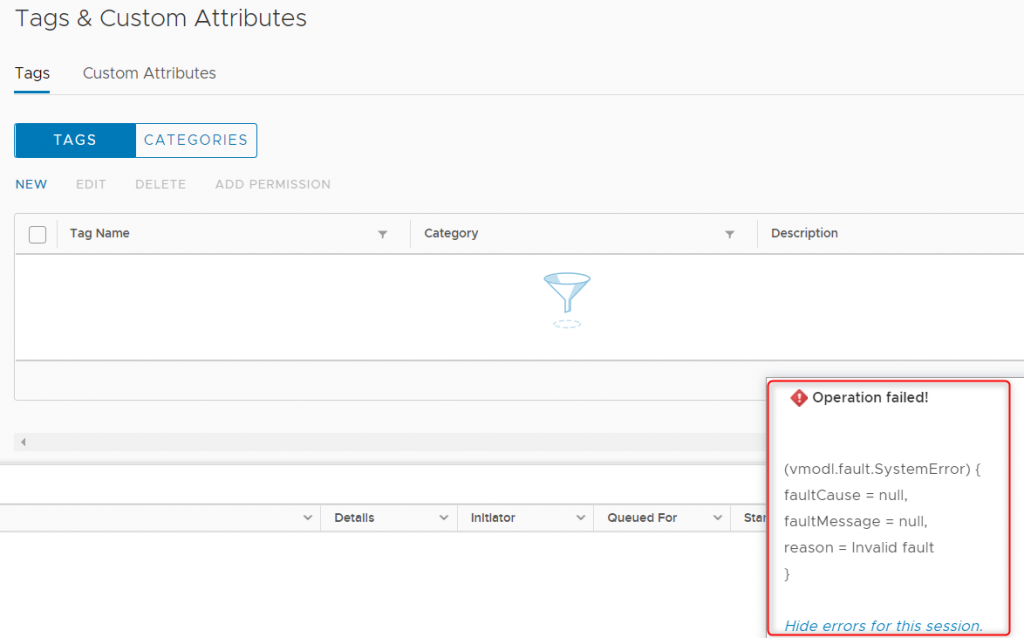Open the dropdown left of Details column

click(307, 518)
